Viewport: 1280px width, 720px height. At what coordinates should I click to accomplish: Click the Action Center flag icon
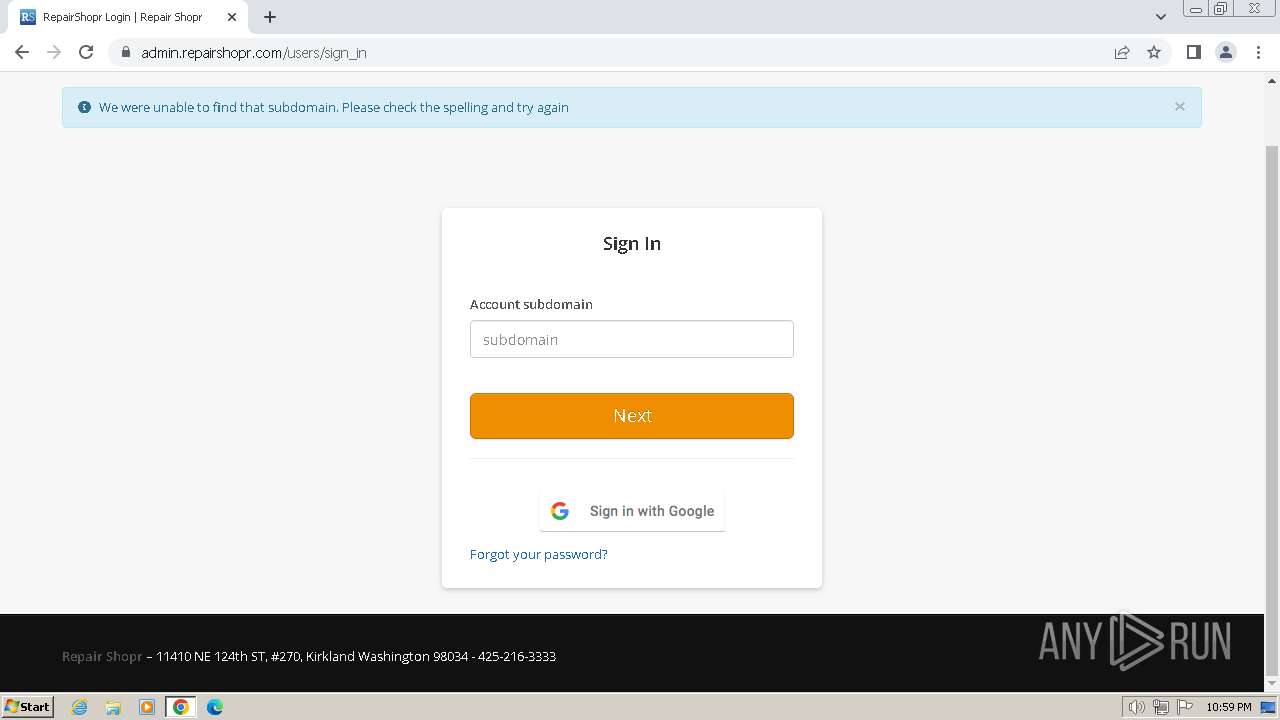pyautogui.click(x=1185, y=707)
